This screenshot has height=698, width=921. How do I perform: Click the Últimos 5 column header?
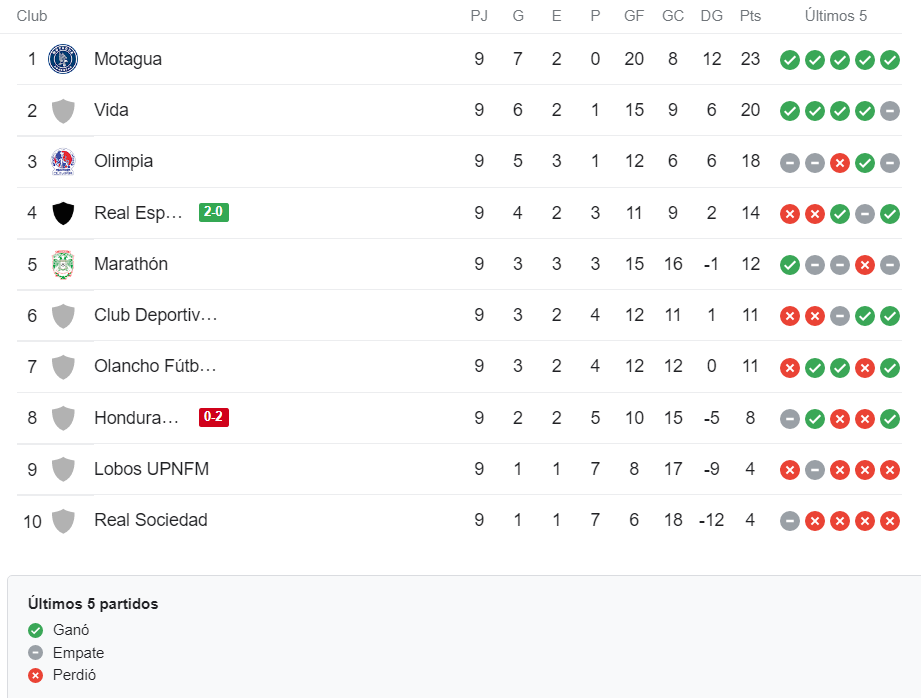coord(836,16)
